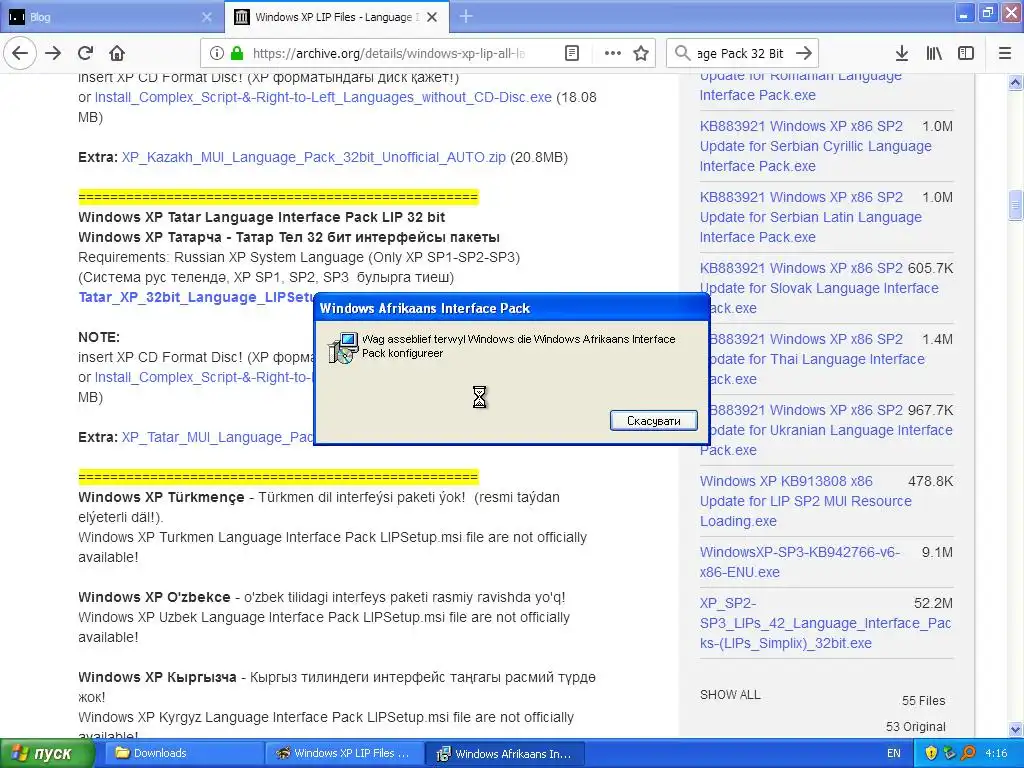
Task: Reload the current page
Action: [85, 53]
